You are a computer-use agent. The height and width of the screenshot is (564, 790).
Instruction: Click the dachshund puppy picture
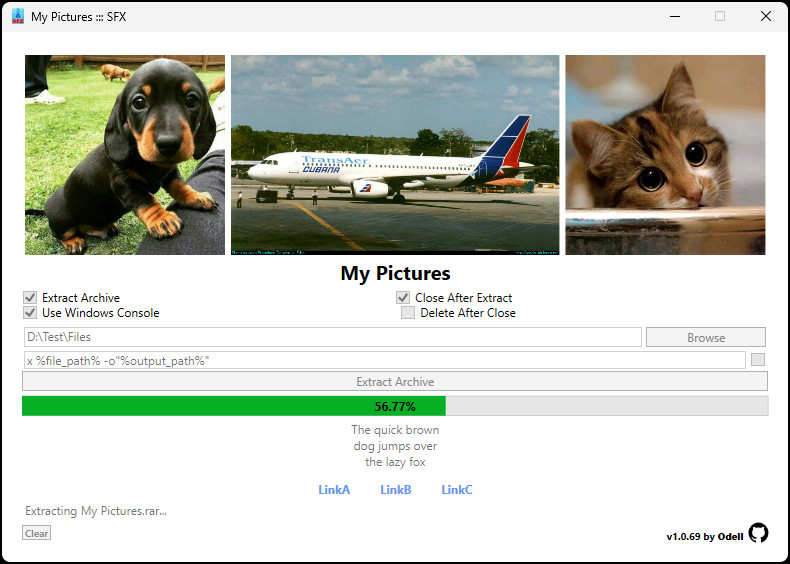125,155
